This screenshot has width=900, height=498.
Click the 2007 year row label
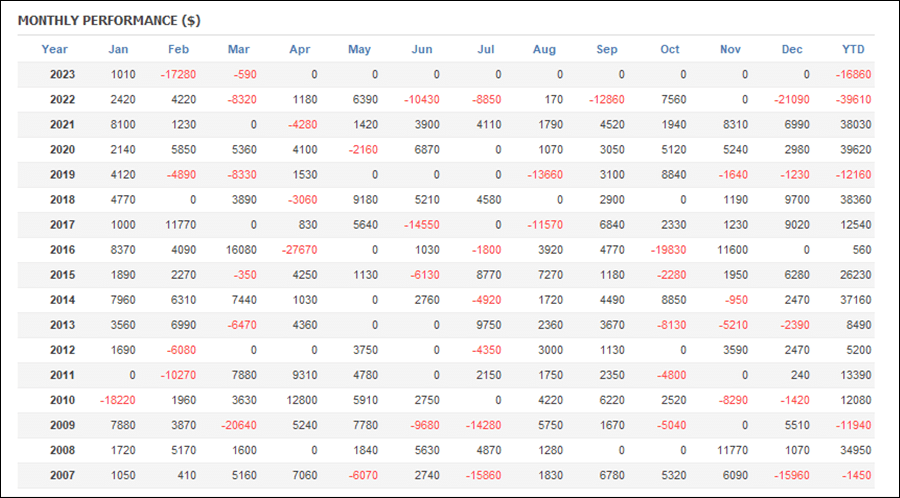tap(62, 476)
